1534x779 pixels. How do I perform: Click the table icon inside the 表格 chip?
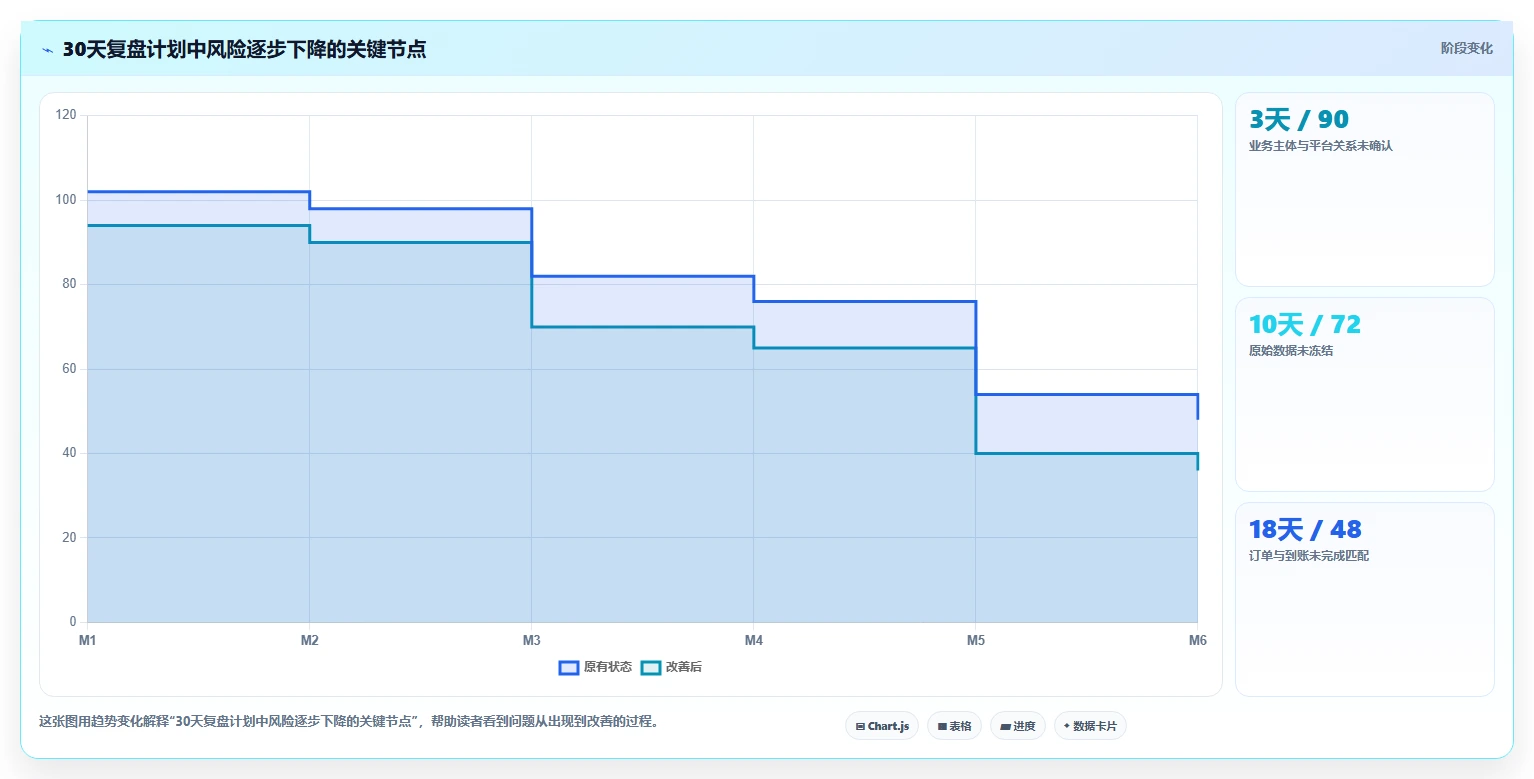(x=942, y=727)
